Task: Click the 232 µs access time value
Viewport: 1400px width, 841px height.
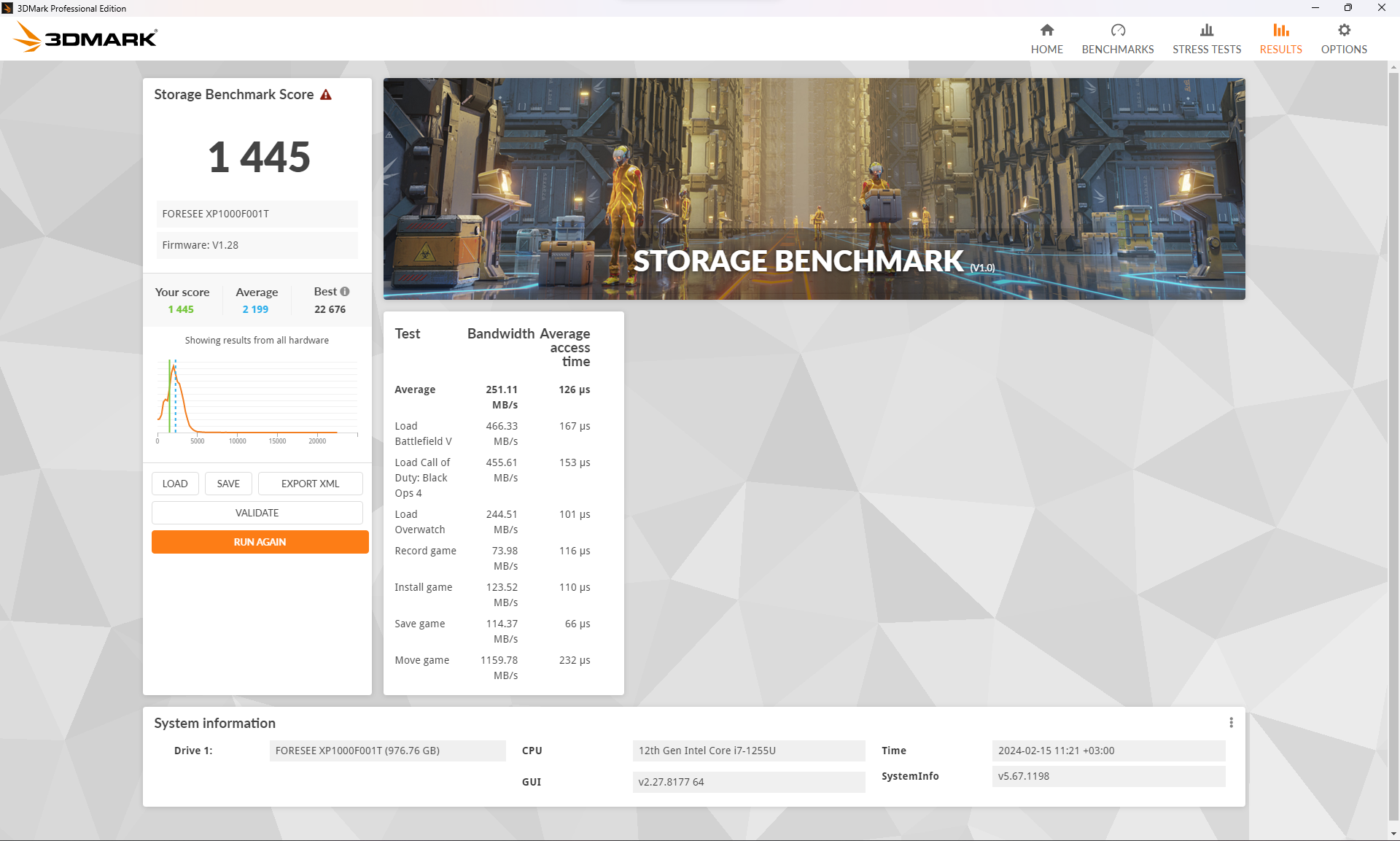Action: 575,660
